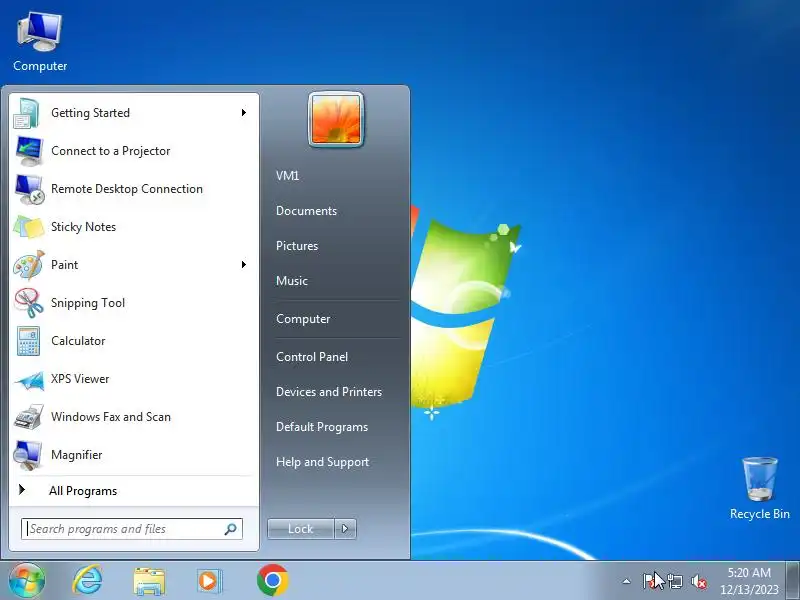Launch the Calculator icon

tap(28, 341)
